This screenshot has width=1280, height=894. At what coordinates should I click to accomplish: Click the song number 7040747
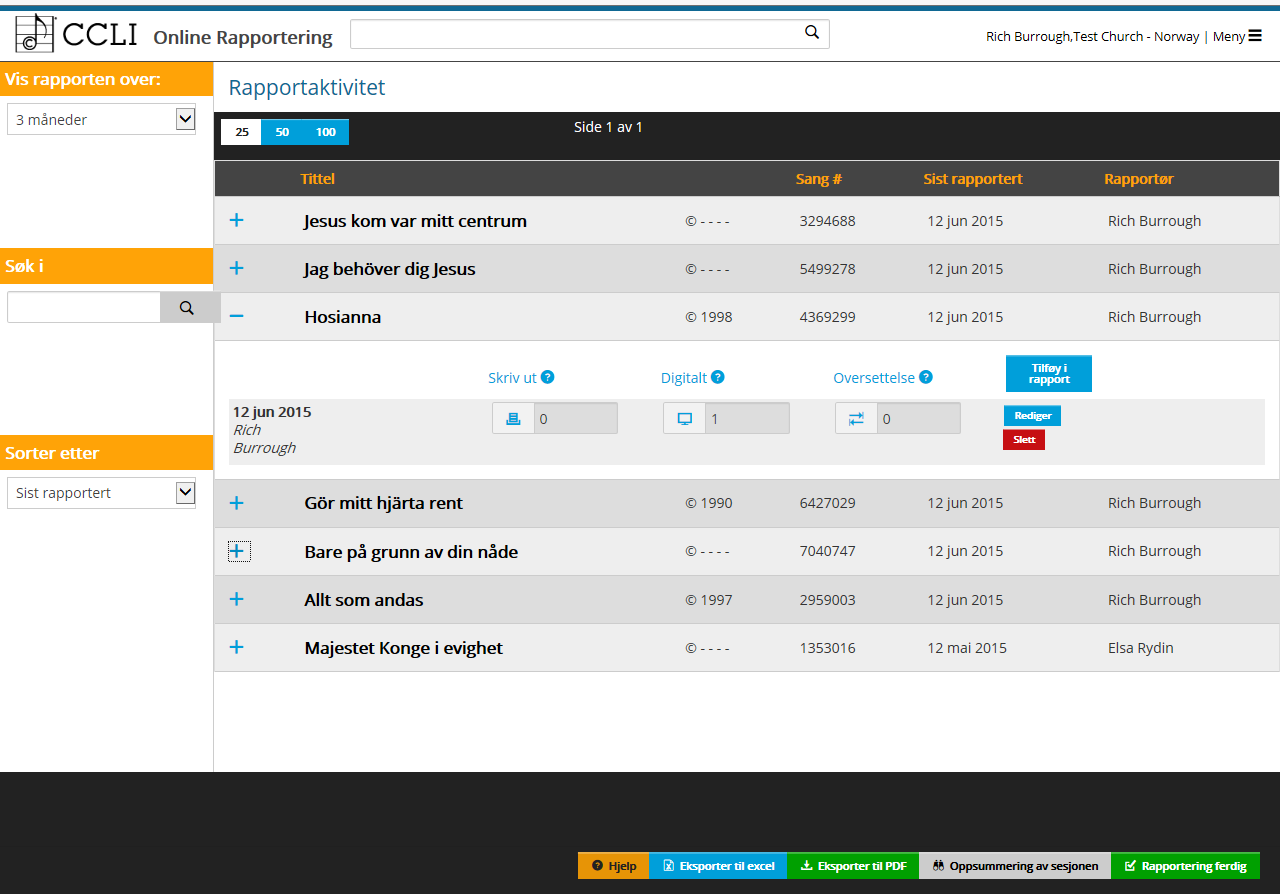pos(828,551)
